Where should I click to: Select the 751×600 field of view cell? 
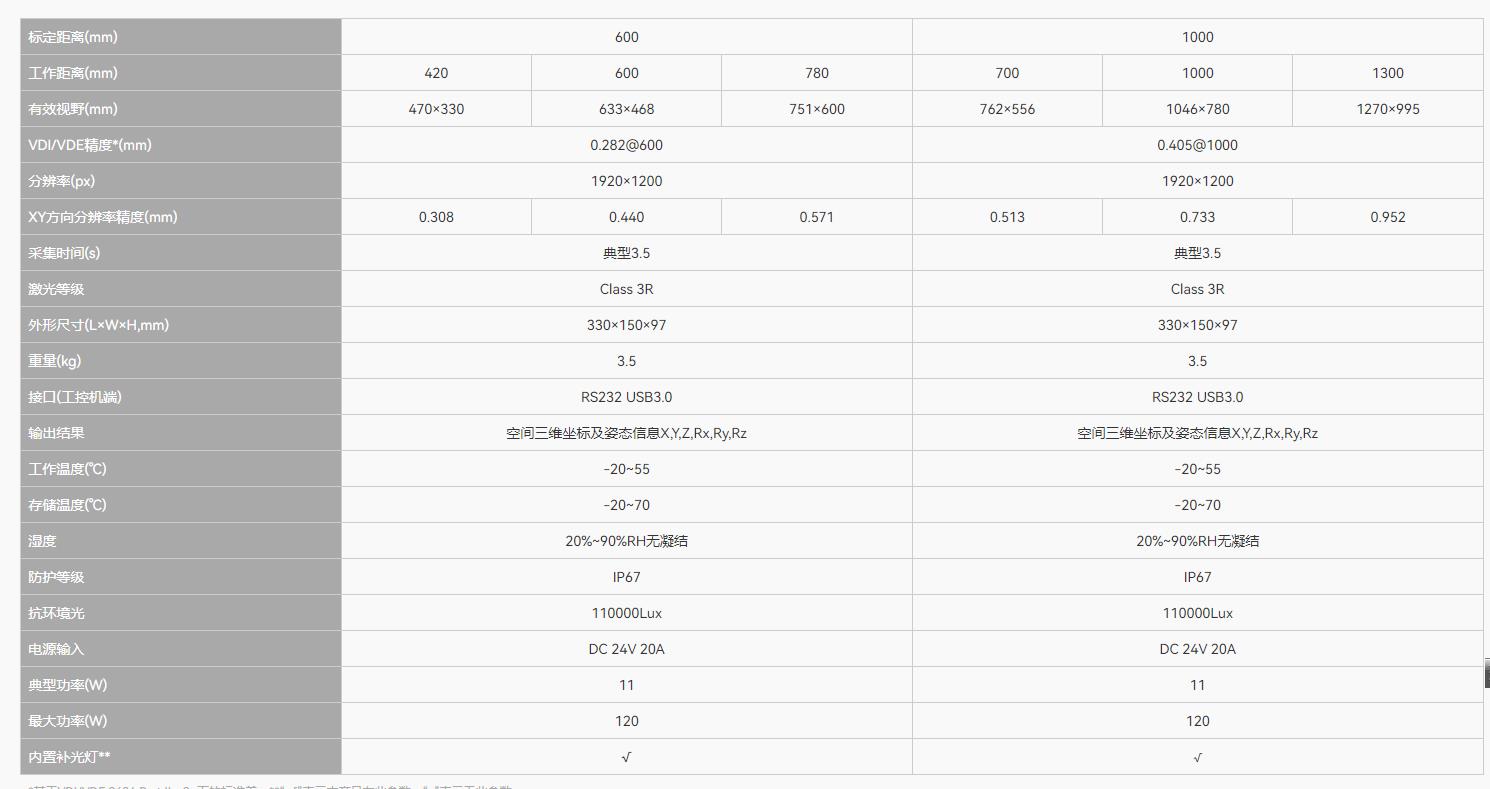pos(816,109)
